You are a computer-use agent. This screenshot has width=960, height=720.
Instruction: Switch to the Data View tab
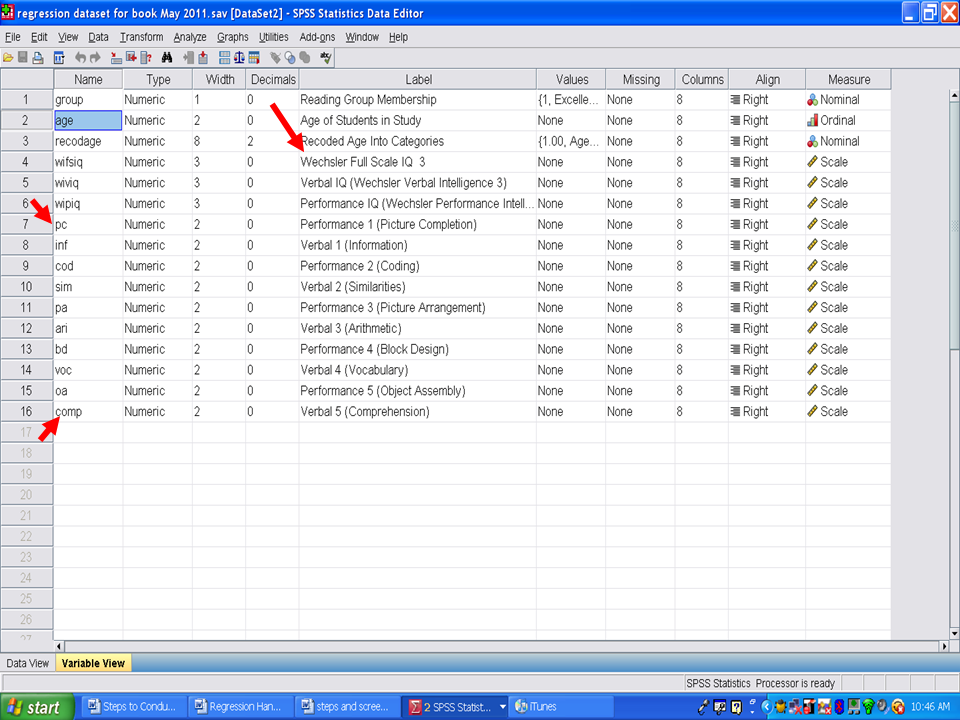pos(27,663)
